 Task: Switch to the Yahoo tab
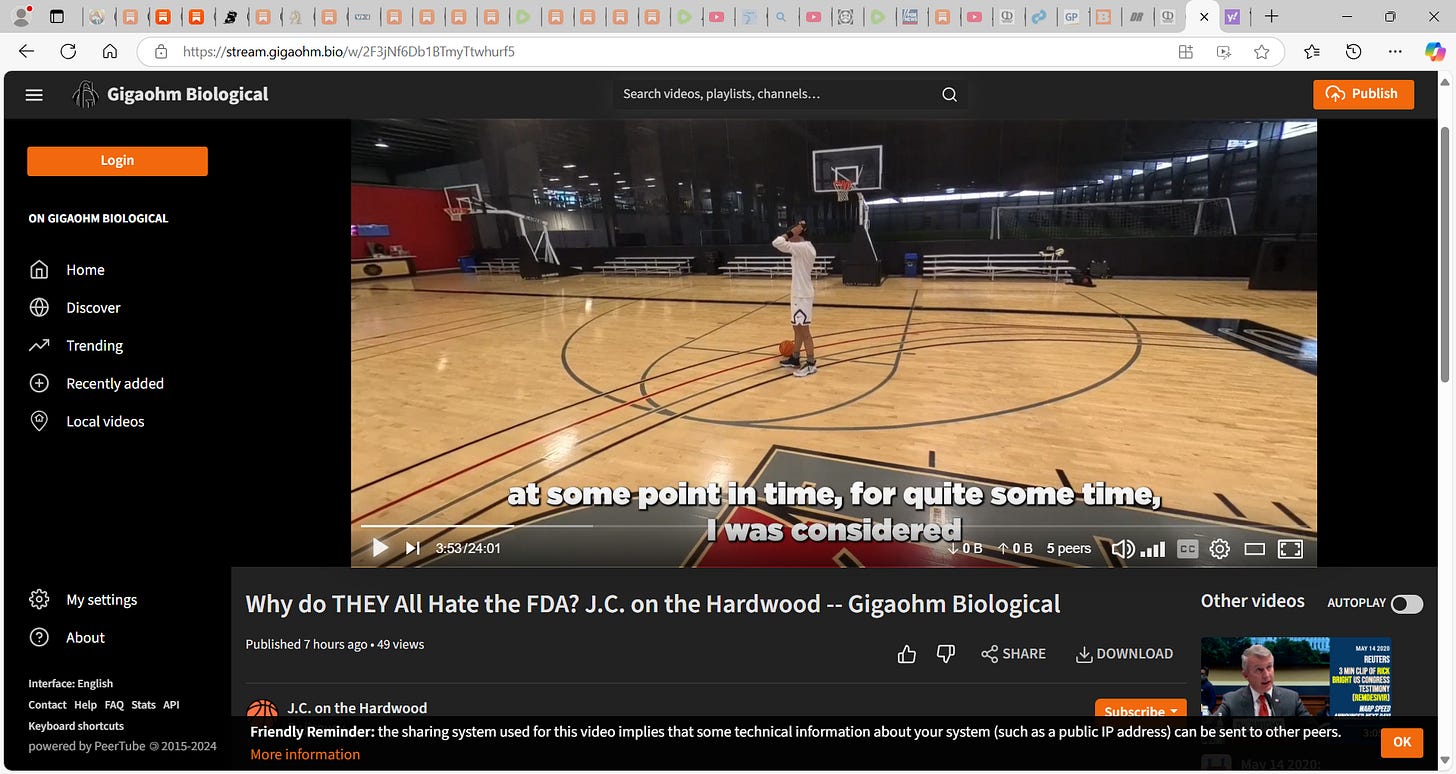tap(1232, 17)
